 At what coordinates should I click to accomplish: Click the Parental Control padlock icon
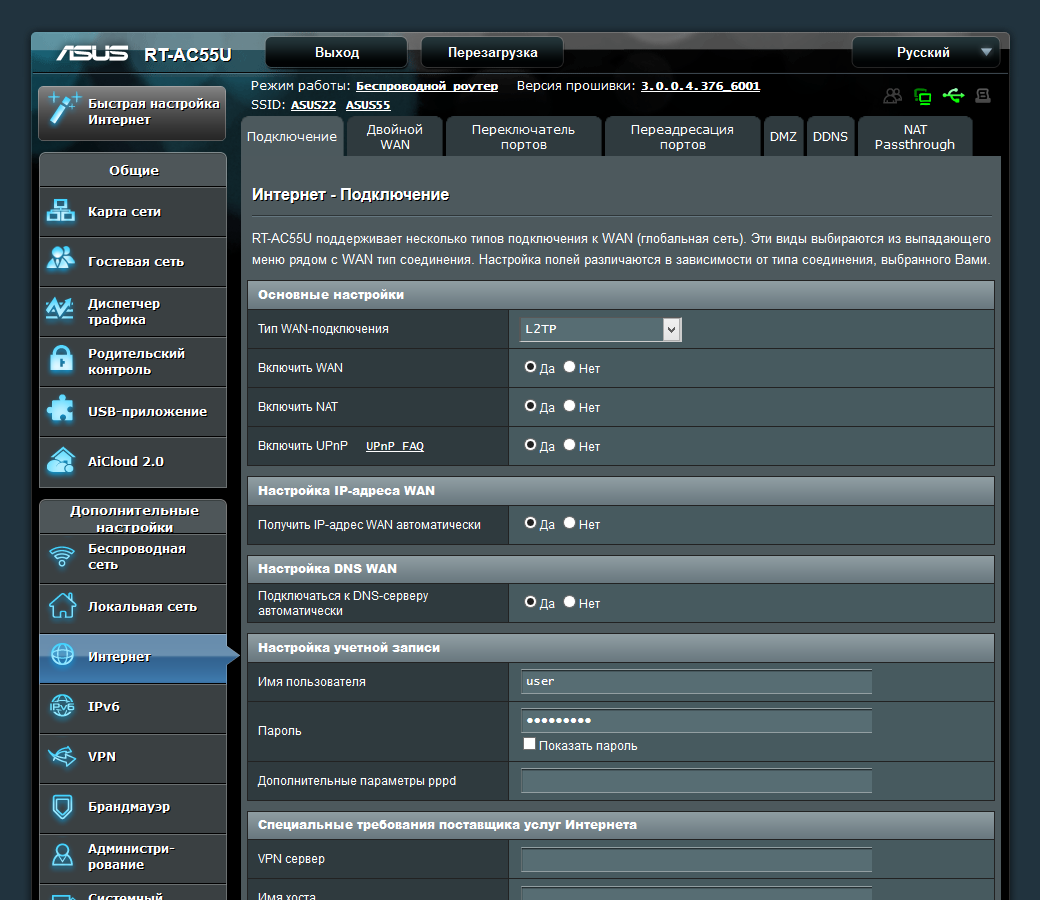click(62, 360)
